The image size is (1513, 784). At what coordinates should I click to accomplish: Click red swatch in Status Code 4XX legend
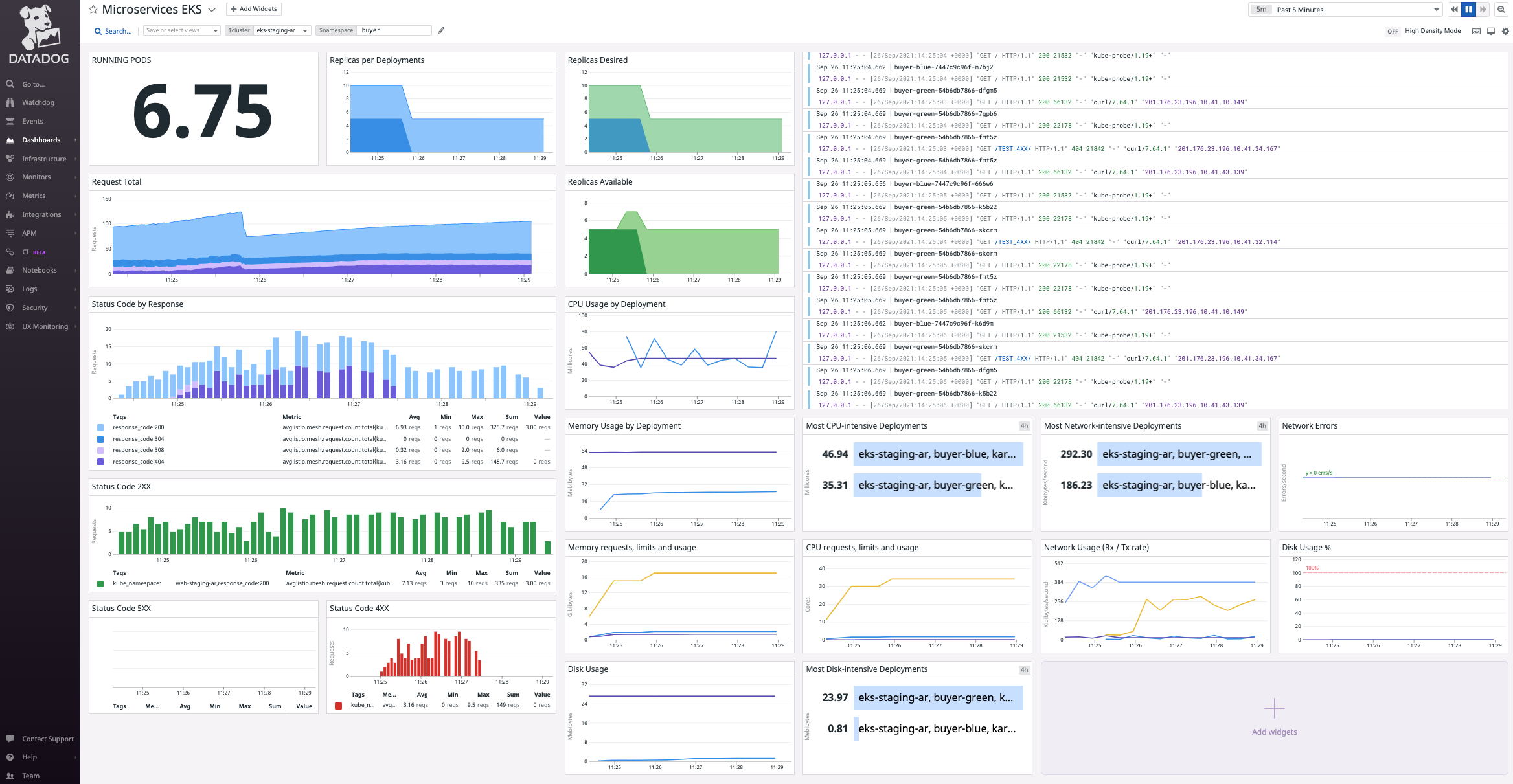(x=338, y=705)
